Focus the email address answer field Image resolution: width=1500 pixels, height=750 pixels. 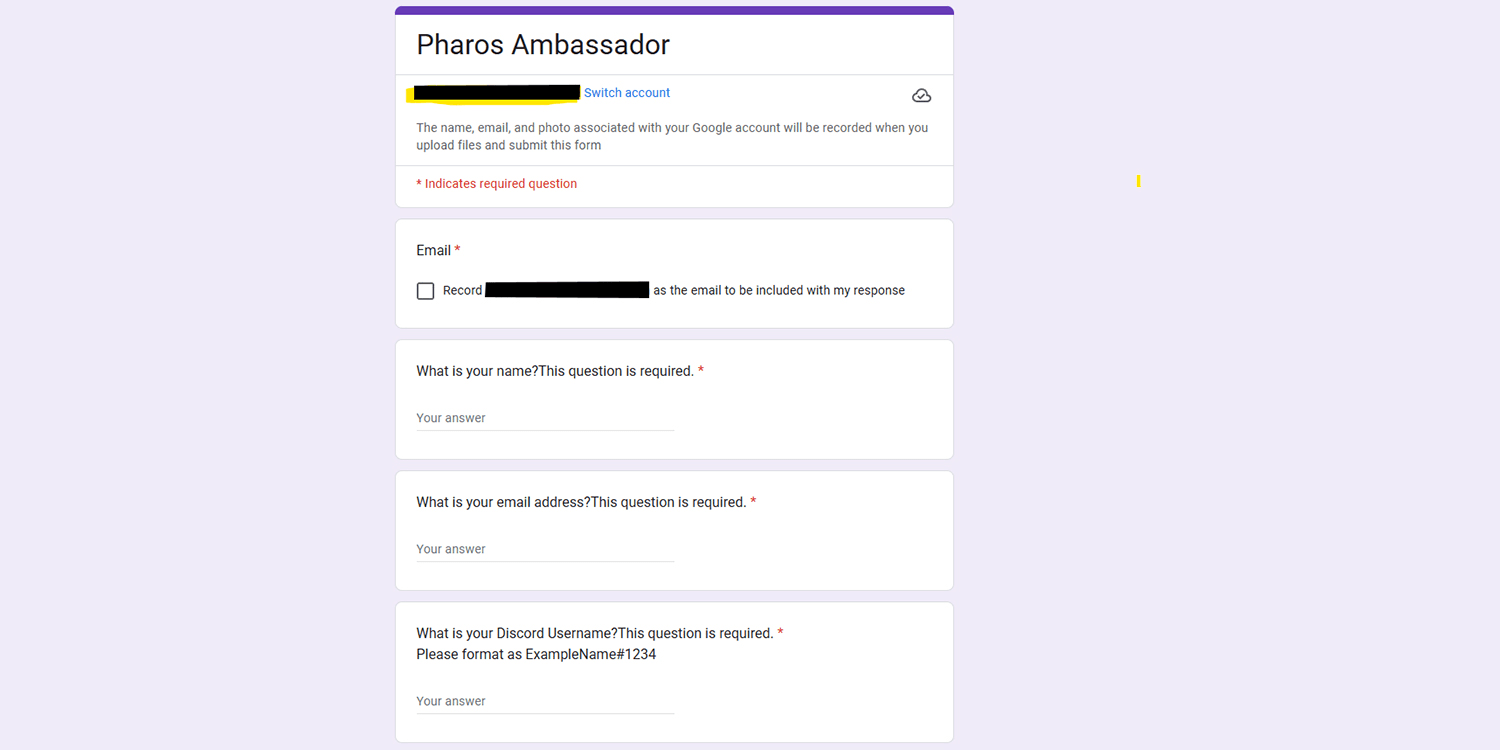545,549
